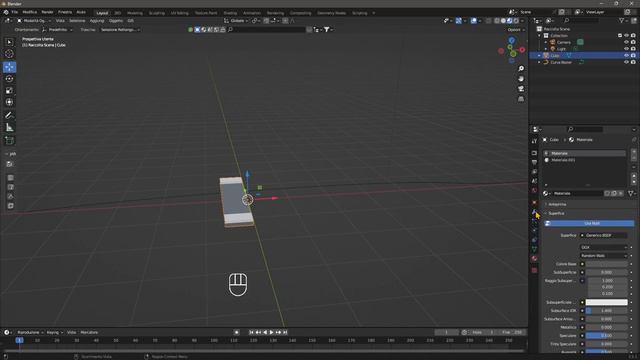Image resolution: width=640 pixels, height=360 pixels.
Task: Select the Add Cube tool
Action: (9, 140)
